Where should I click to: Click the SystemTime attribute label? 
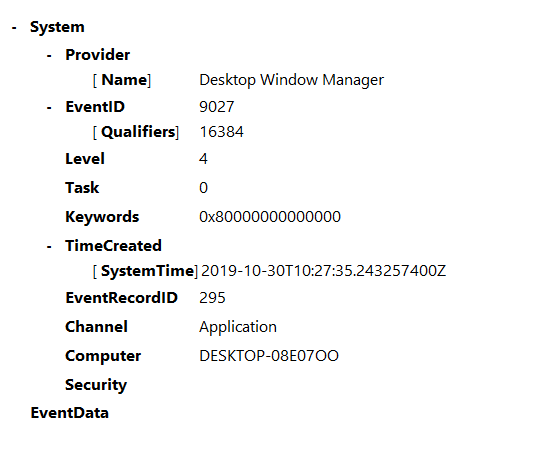pyautogui.click(x=148, y=271)
